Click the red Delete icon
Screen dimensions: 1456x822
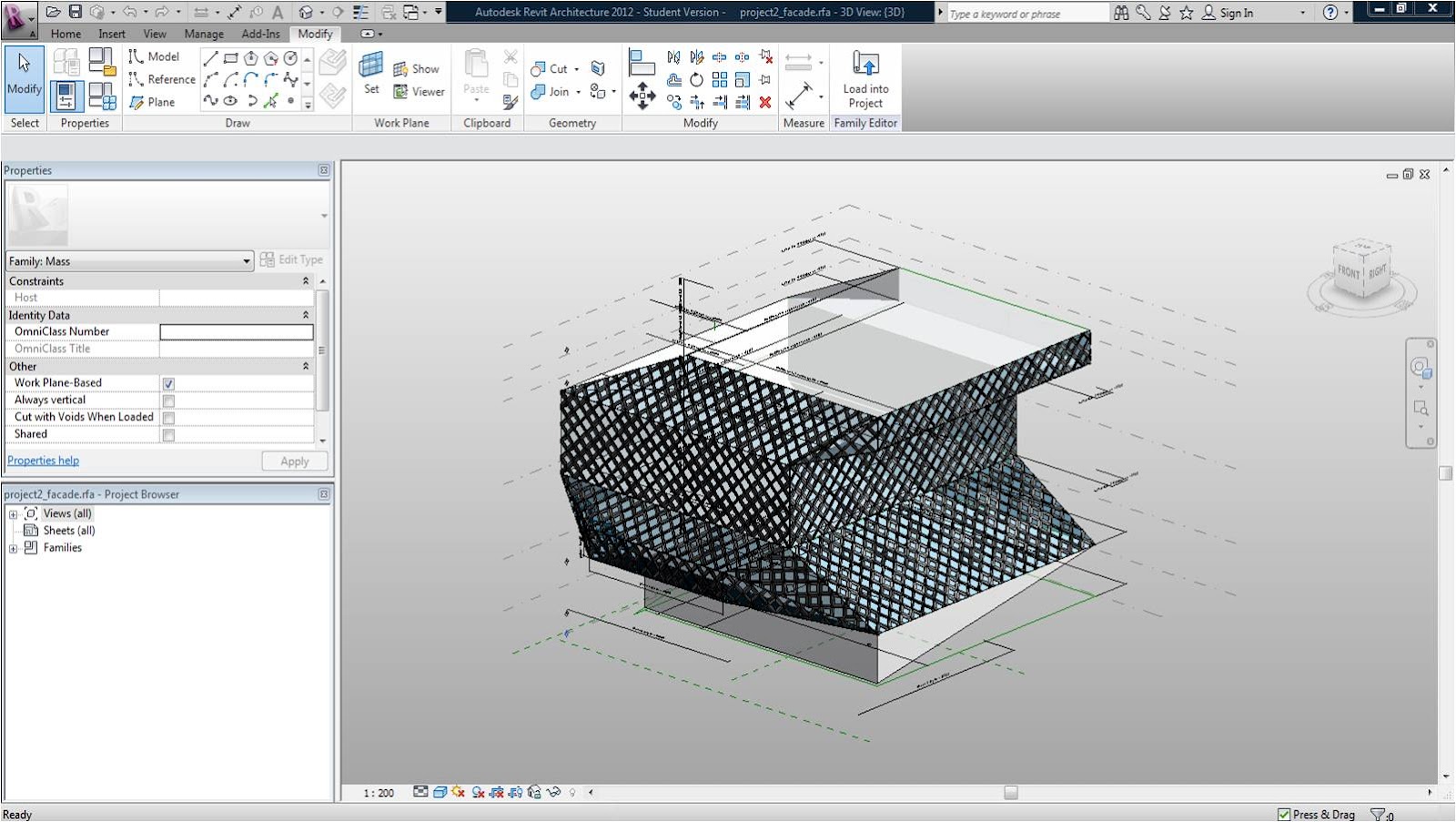pyautogui.click(x=765, y=102)
